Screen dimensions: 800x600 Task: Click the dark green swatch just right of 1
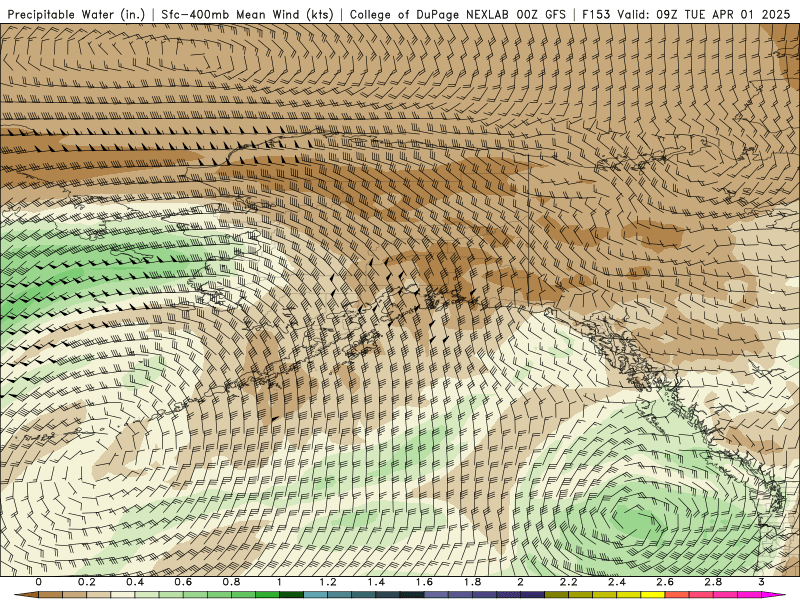tap(291, 595)
